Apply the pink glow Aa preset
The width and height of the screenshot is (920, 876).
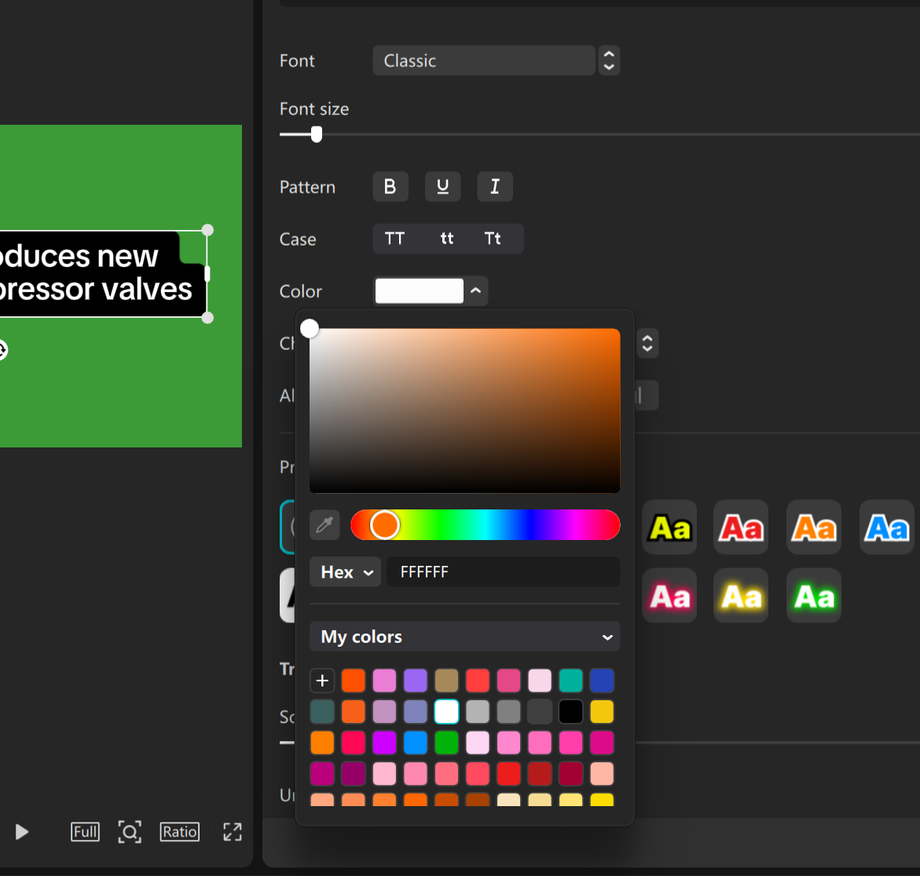click(669, 596)
